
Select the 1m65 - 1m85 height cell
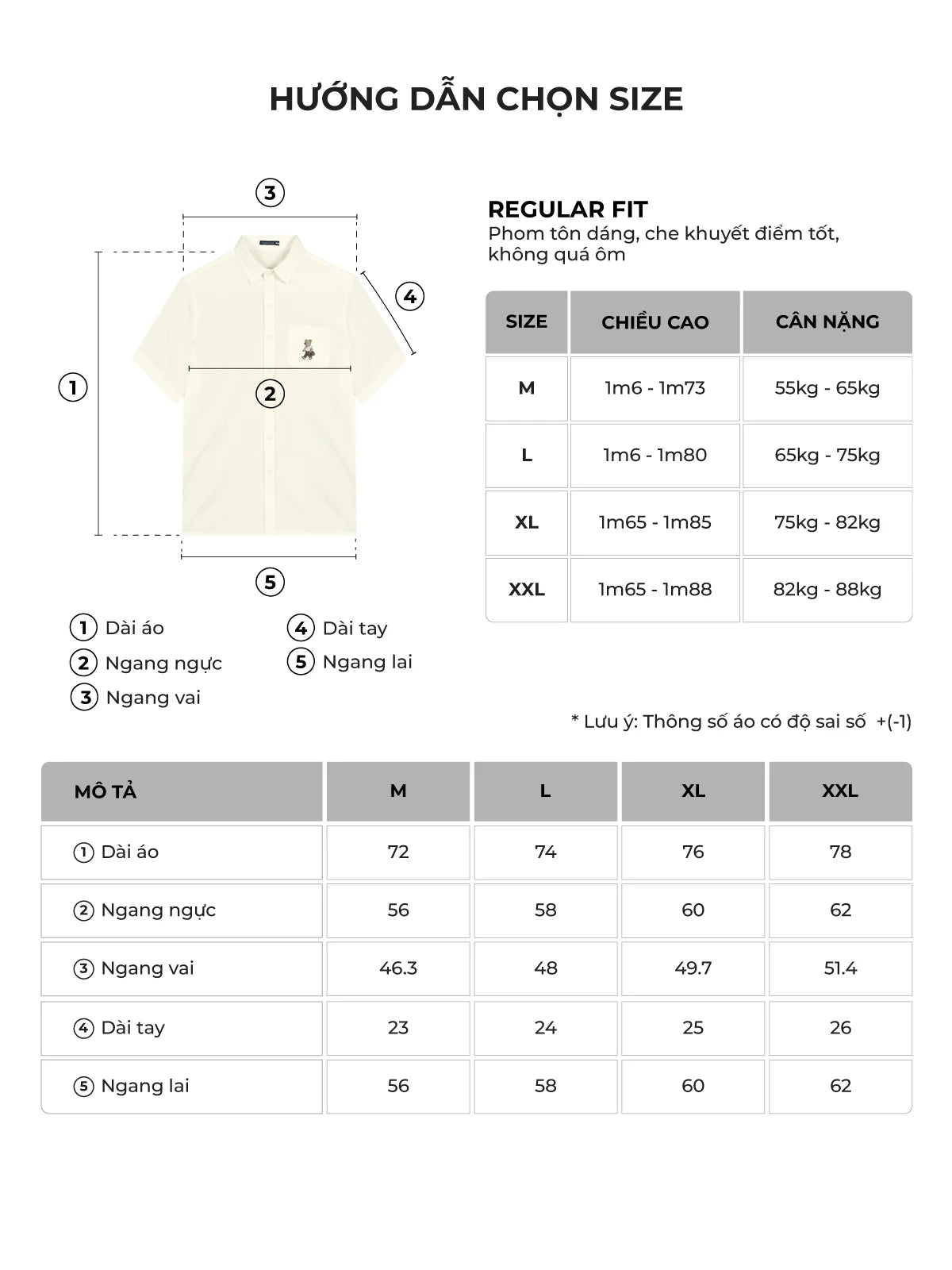(x=654, y=522)
